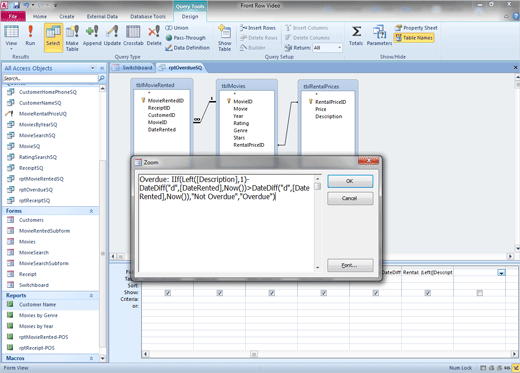Pick the Make Table query type
Viewport: 520px width, 373px height.
72,38
